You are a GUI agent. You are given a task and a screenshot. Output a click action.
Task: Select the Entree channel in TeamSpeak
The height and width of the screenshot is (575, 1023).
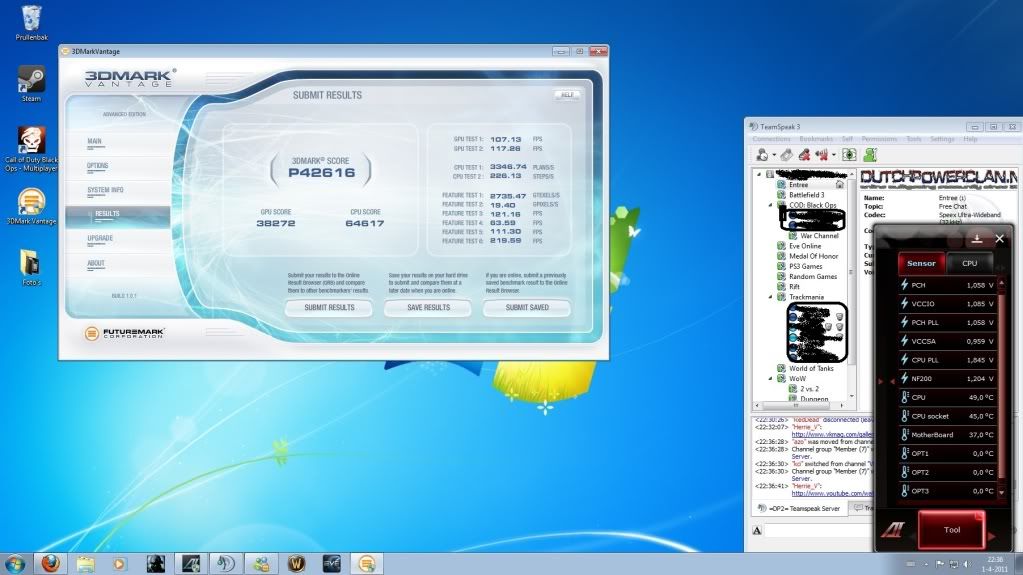click(799, 185)
